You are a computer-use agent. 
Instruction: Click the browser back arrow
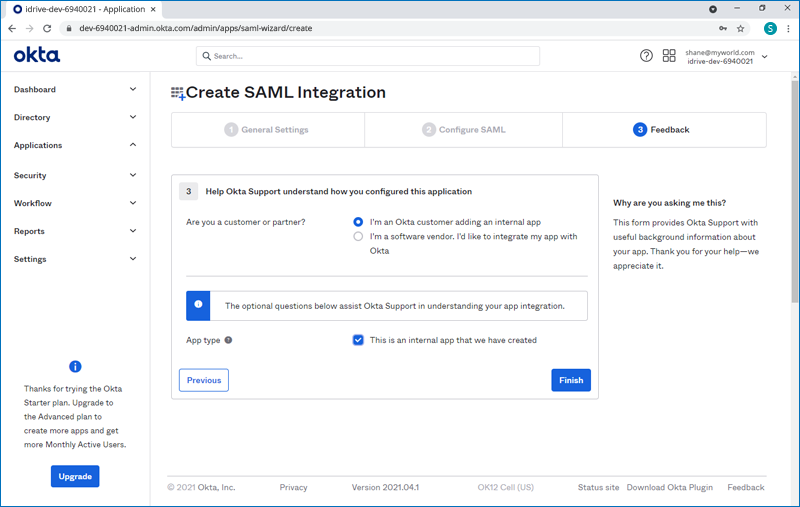(x=12, y=28)
